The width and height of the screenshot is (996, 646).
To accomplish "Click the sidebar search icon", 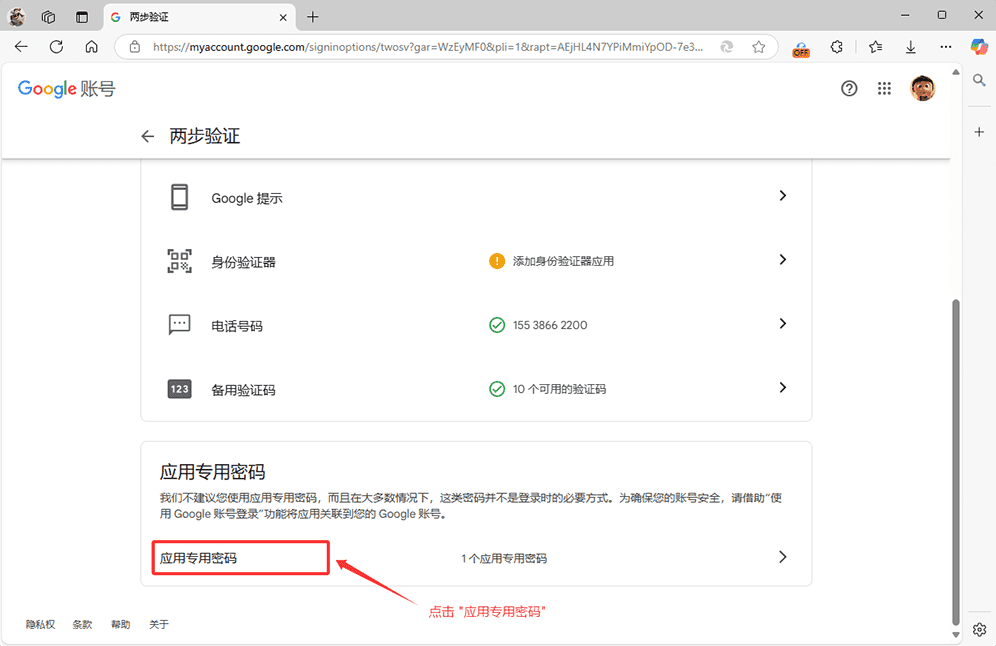I will pos(979,80).
